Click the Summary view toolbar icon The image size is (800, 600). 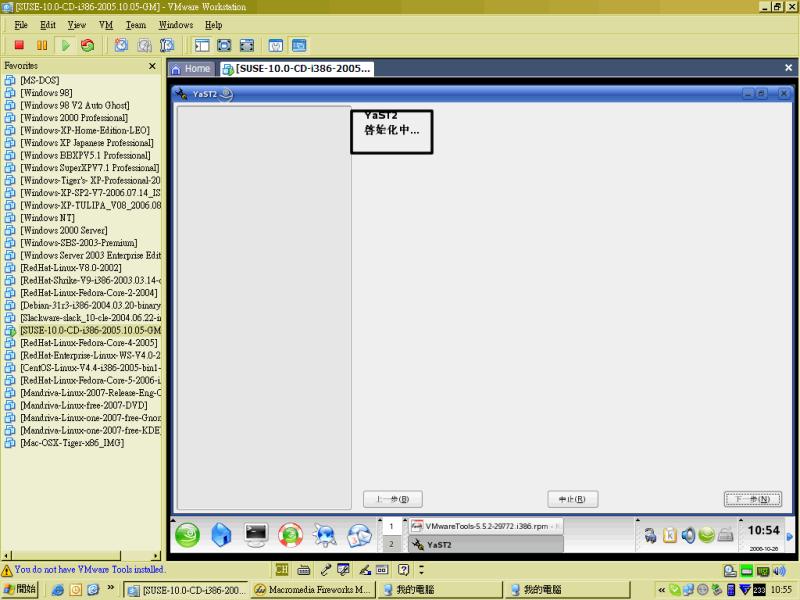pyautogui.click(x=276, y=45)
